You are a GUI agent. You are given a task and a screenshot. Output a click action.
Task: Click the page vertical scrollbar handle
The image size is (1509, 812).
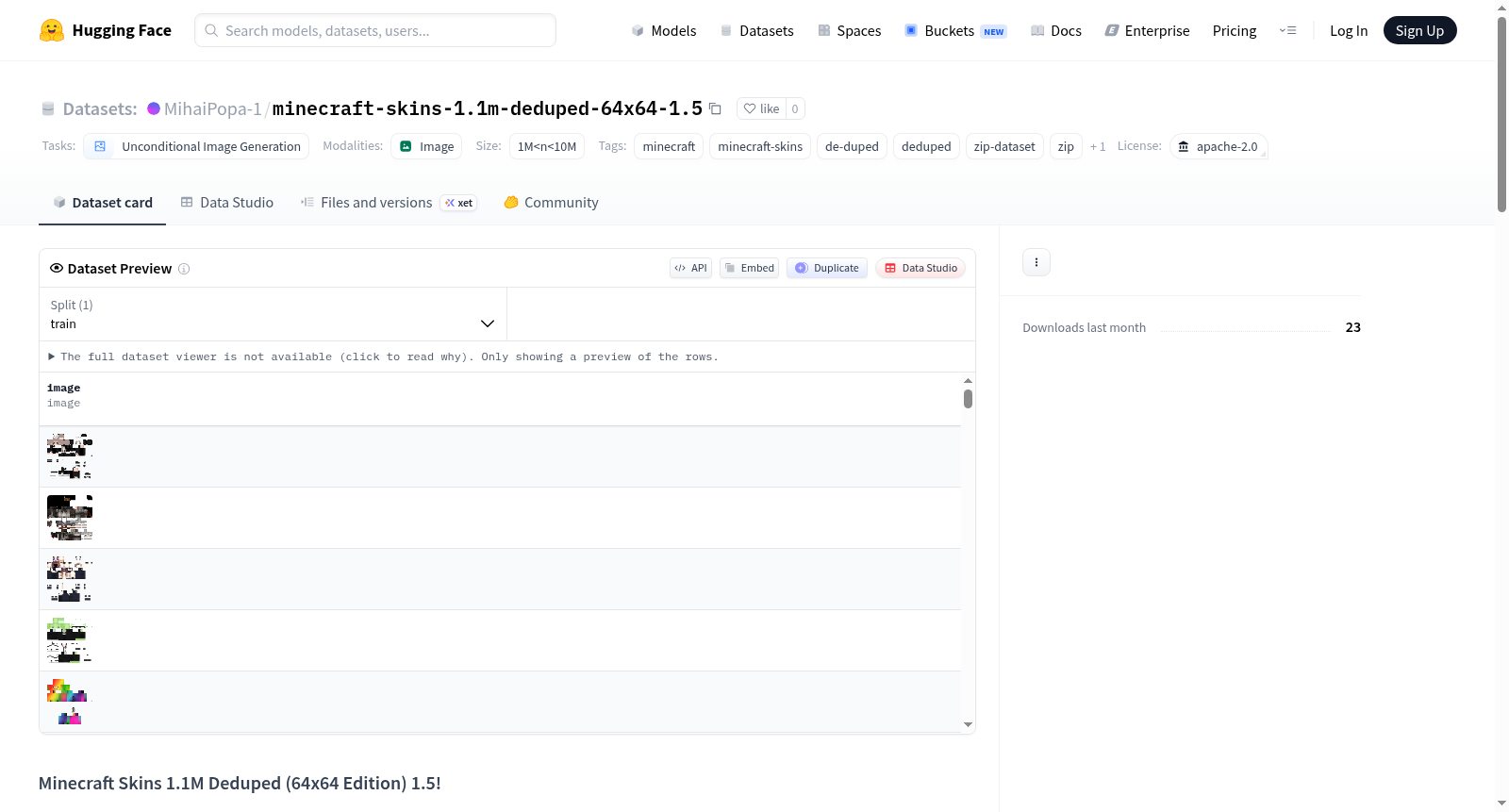click(1501, 113)
